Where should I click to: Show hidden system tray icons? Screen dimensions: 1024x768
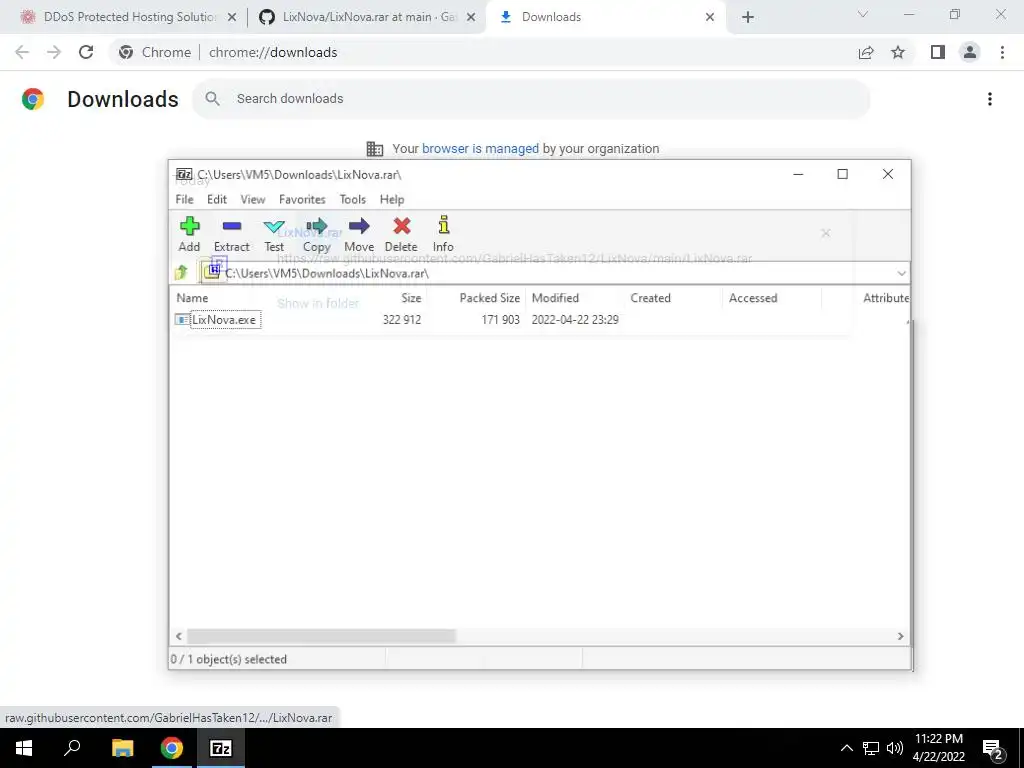[846, 748]
